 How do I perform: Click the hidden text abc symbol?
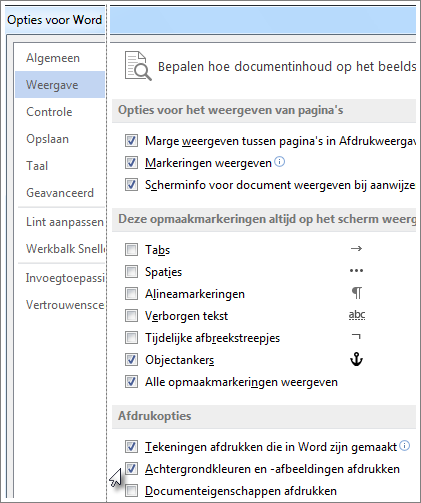pos(357,315)
